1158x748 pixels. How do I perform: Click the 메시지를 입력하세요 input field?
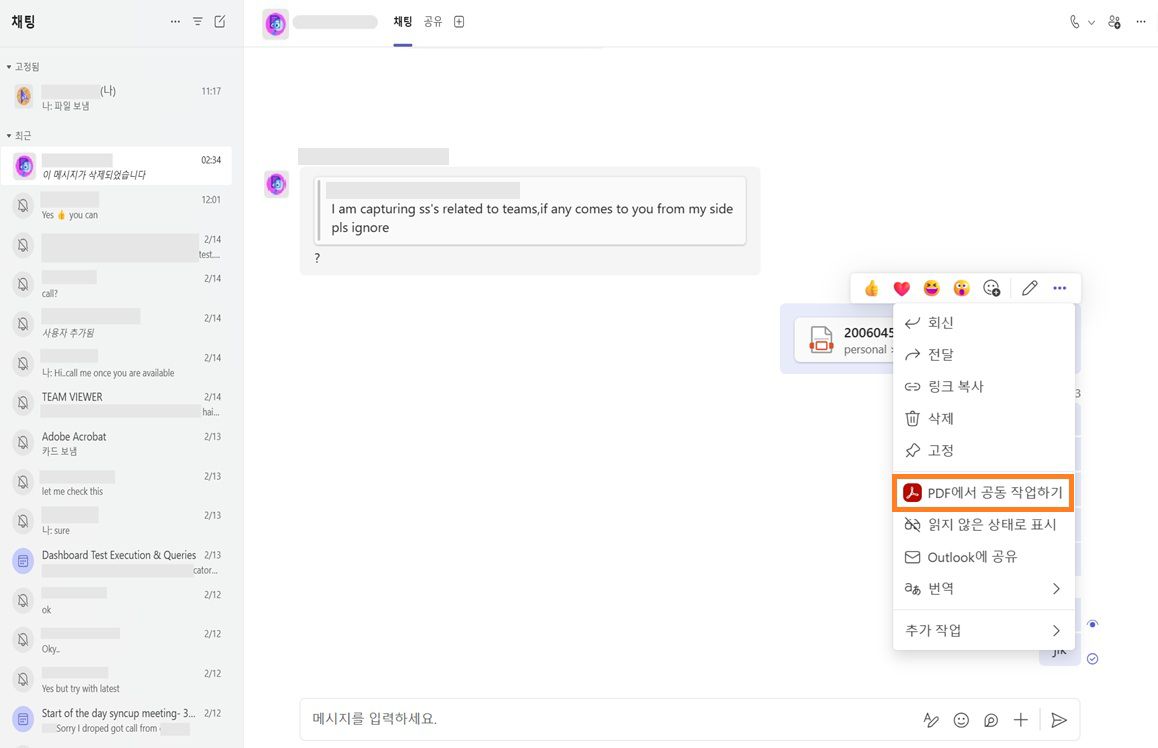pos(600,719)
